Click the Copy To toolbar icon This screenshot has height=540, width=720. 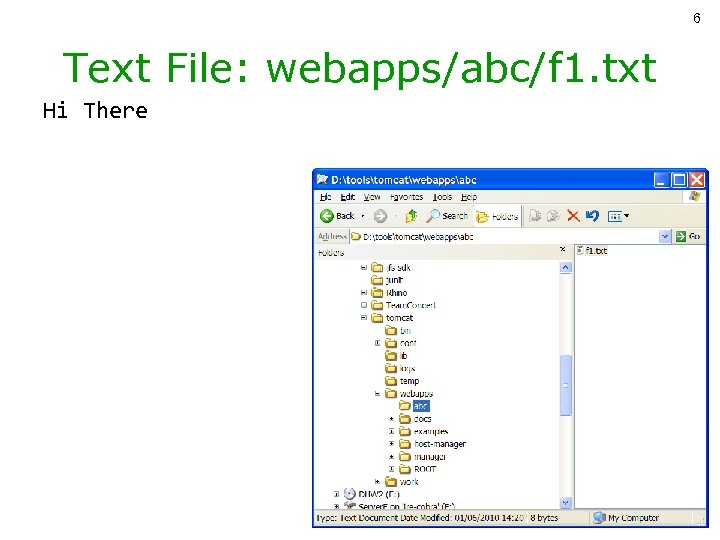(553, 216)
